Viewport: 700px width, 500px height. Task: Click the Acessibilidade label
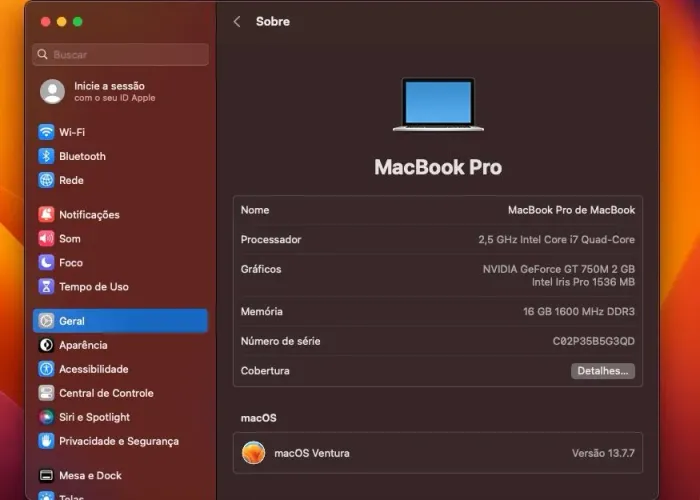tap(94, 369)
